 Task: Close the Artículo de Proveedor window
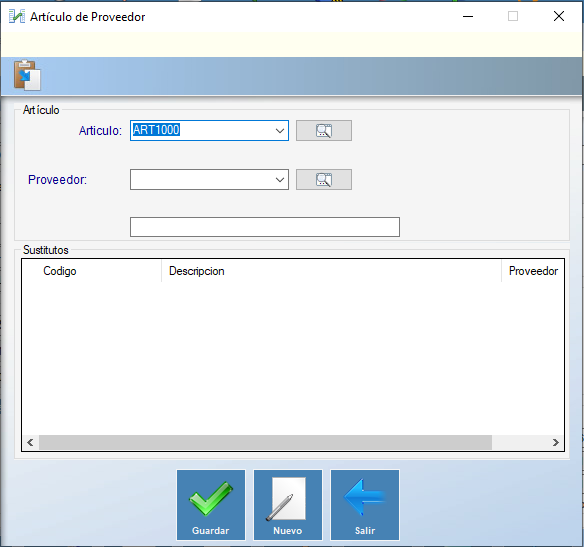[x=559, y=16]
